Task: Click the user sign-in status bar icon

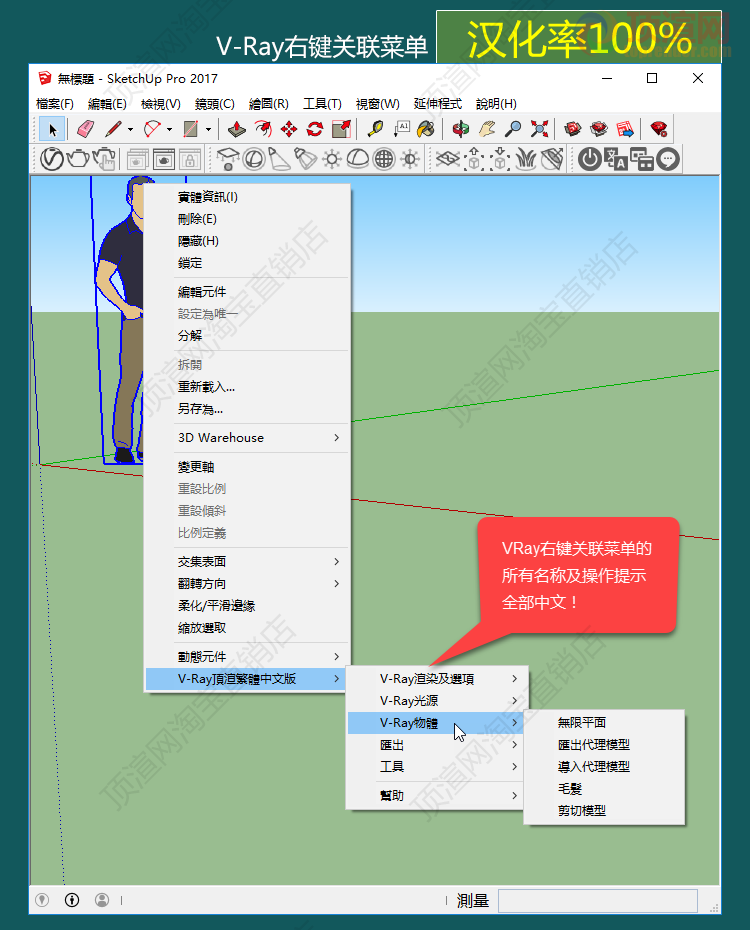Action: pos(102,900)
